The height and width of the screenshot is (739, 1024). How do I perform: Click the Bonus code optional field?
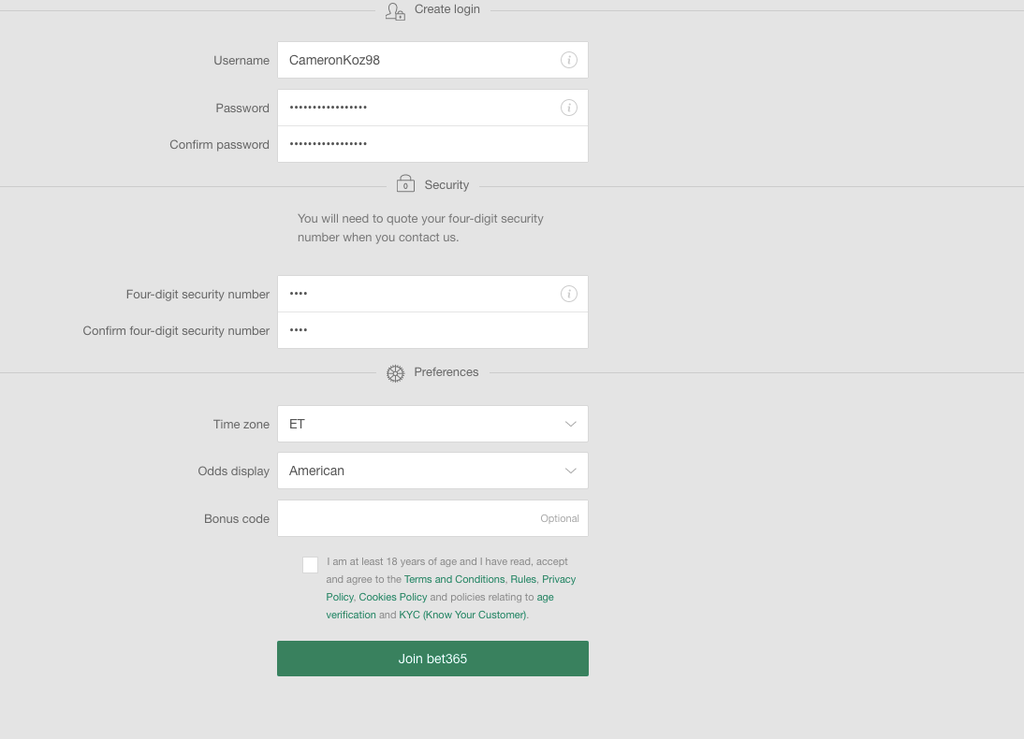[432, 518]
